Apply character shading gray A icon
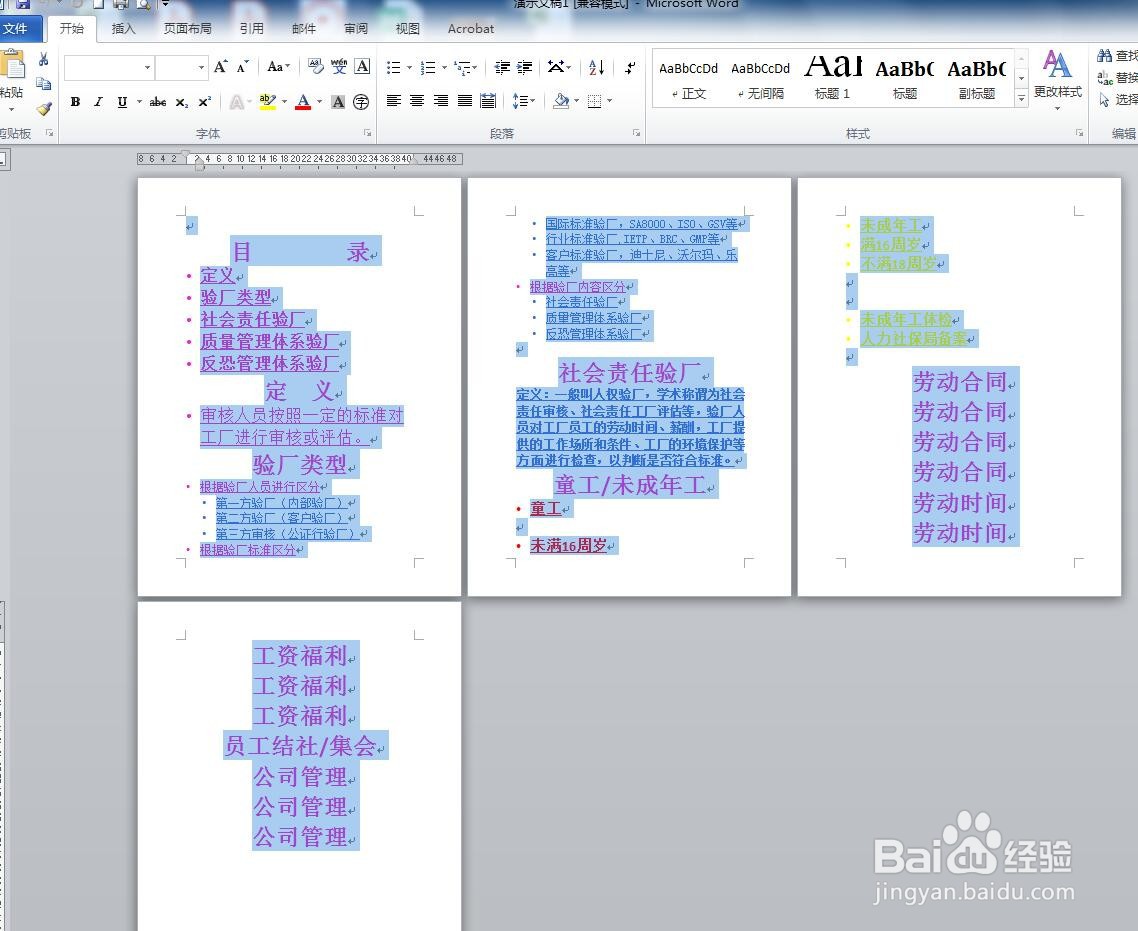Screen dimensions: 1138x931 click(338, 102)
